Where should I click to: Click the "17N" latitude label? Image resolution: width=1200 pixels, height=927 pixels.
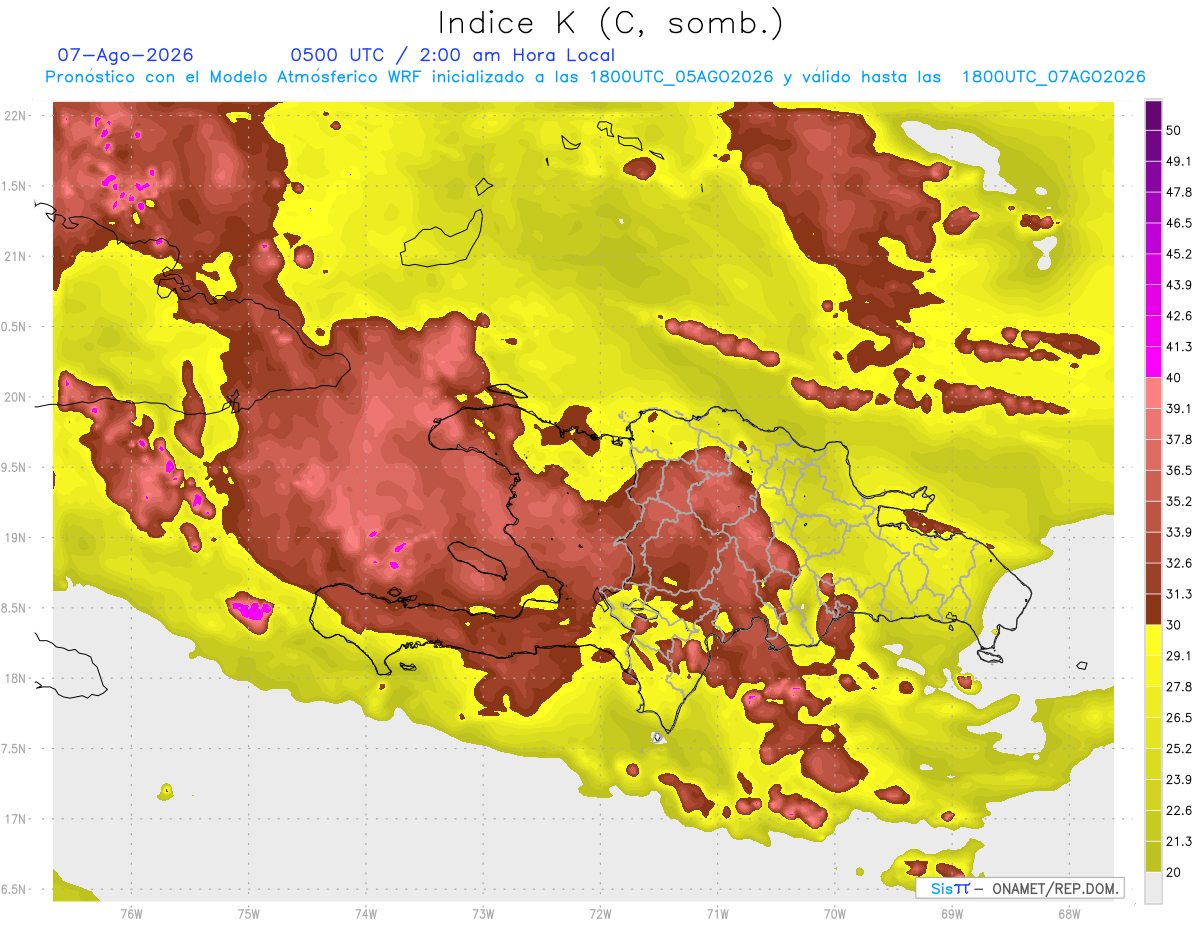pos(14,819)
